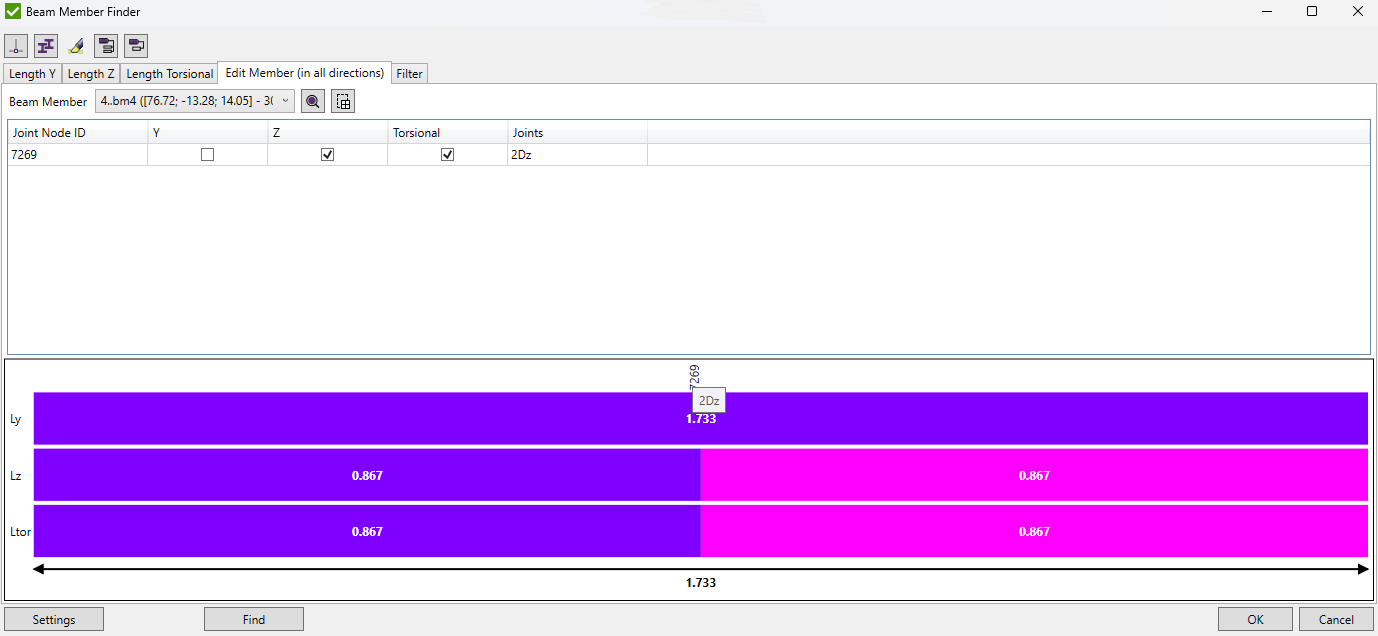Click the green checkmark app icon
Image resolution: width=1378 pixels, height=636 pixels.
pos(13,12)
